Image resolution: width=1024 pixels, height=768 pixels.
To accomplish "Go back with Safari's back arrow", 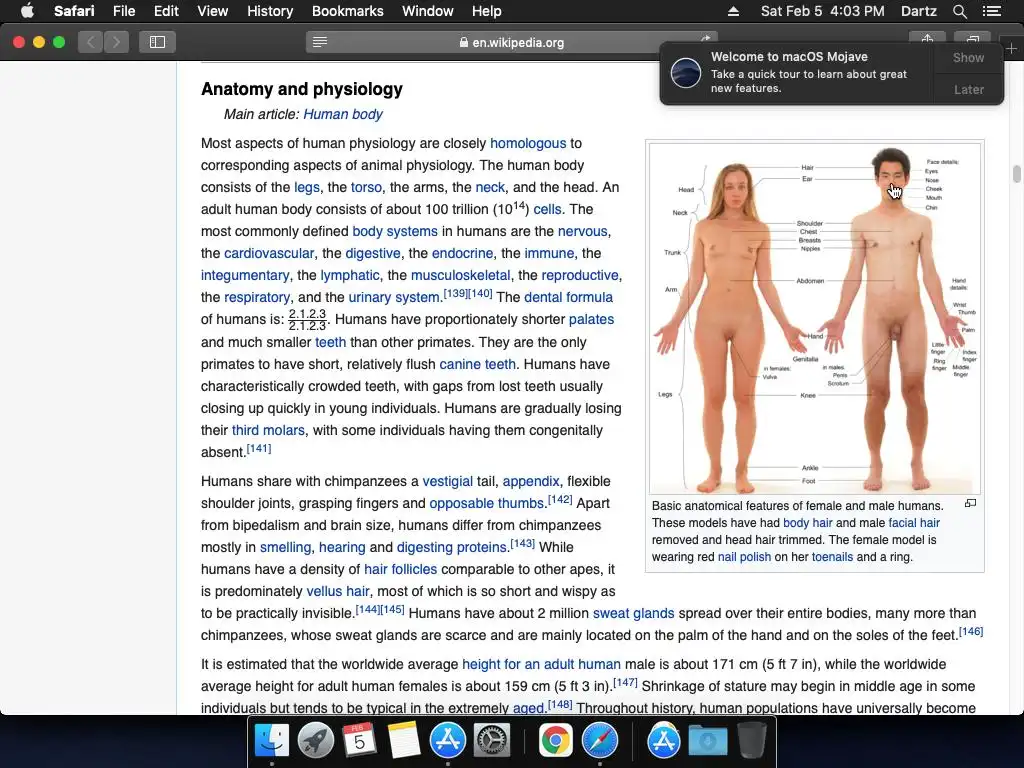I will [x=91, y=42].
